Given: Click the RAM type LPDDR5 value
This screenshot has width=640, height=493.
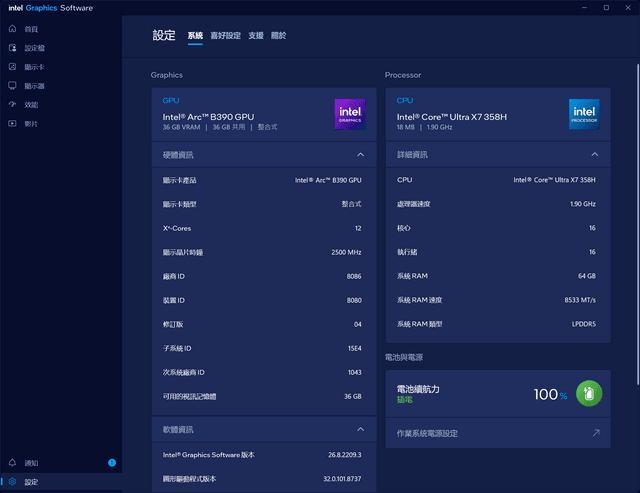Looking at the screenshot, I should click(x=583, y=324).
